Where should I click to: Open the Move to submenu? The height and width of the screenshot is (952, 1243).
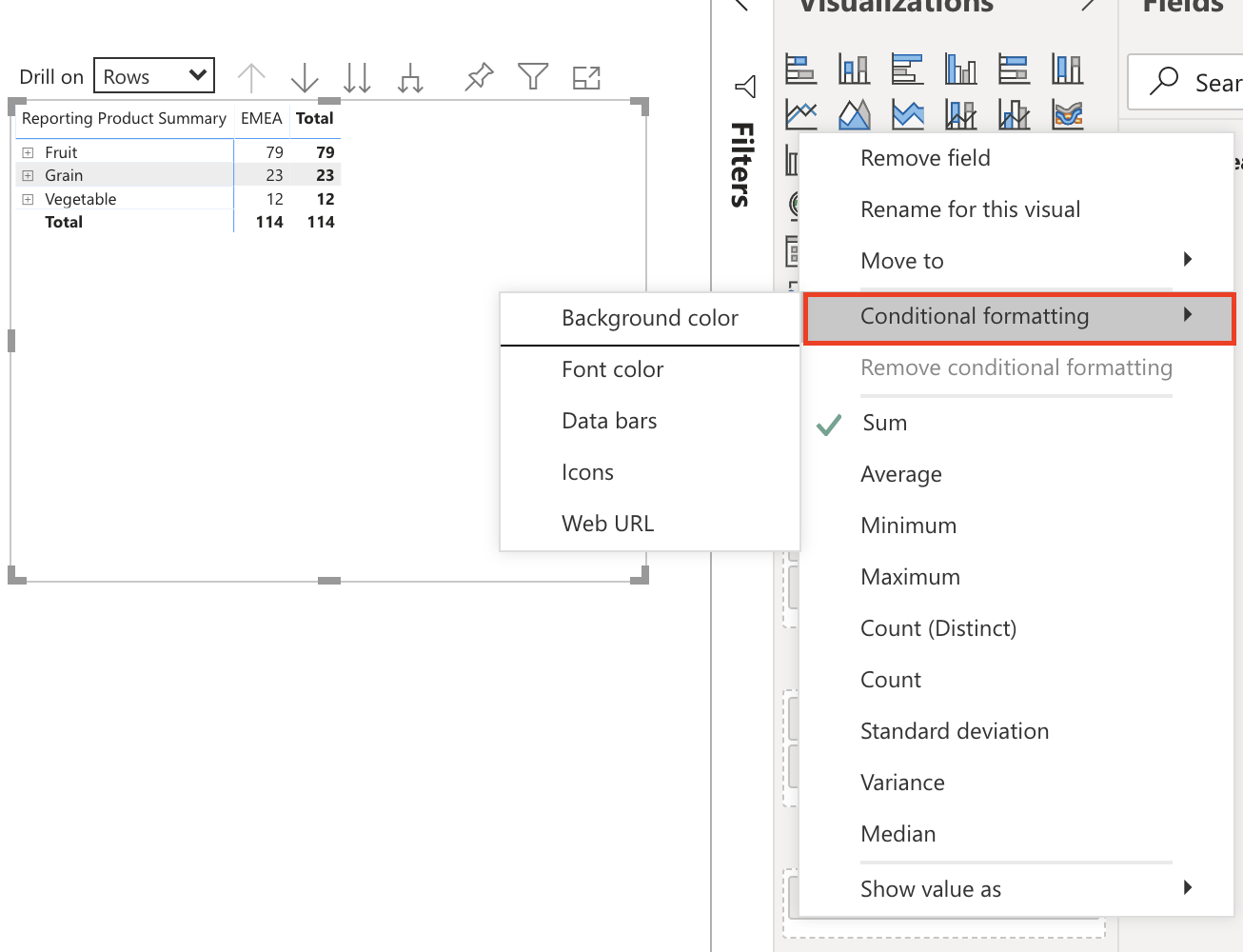1016,261
